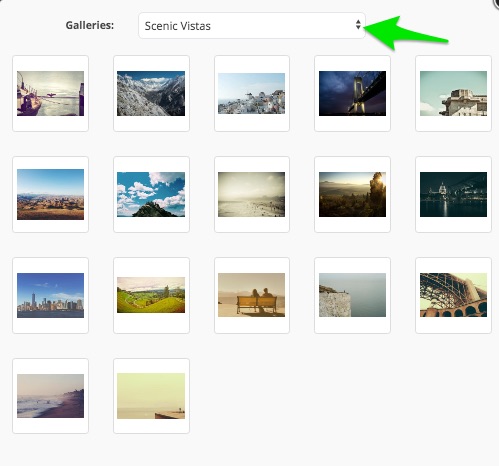This screenshot has height=466, width=499.
Task: Select the couple on bench thumbnail
Action: [x=252, y=295]
